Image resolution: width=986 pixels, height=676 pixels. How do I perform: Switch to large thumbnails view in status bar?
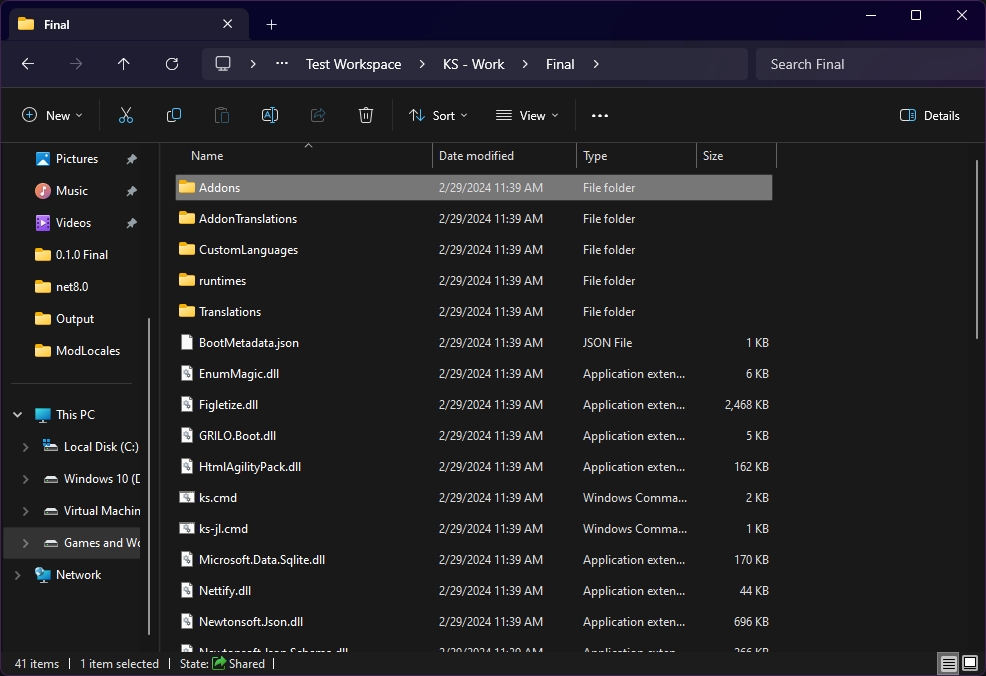coord(969,663)
